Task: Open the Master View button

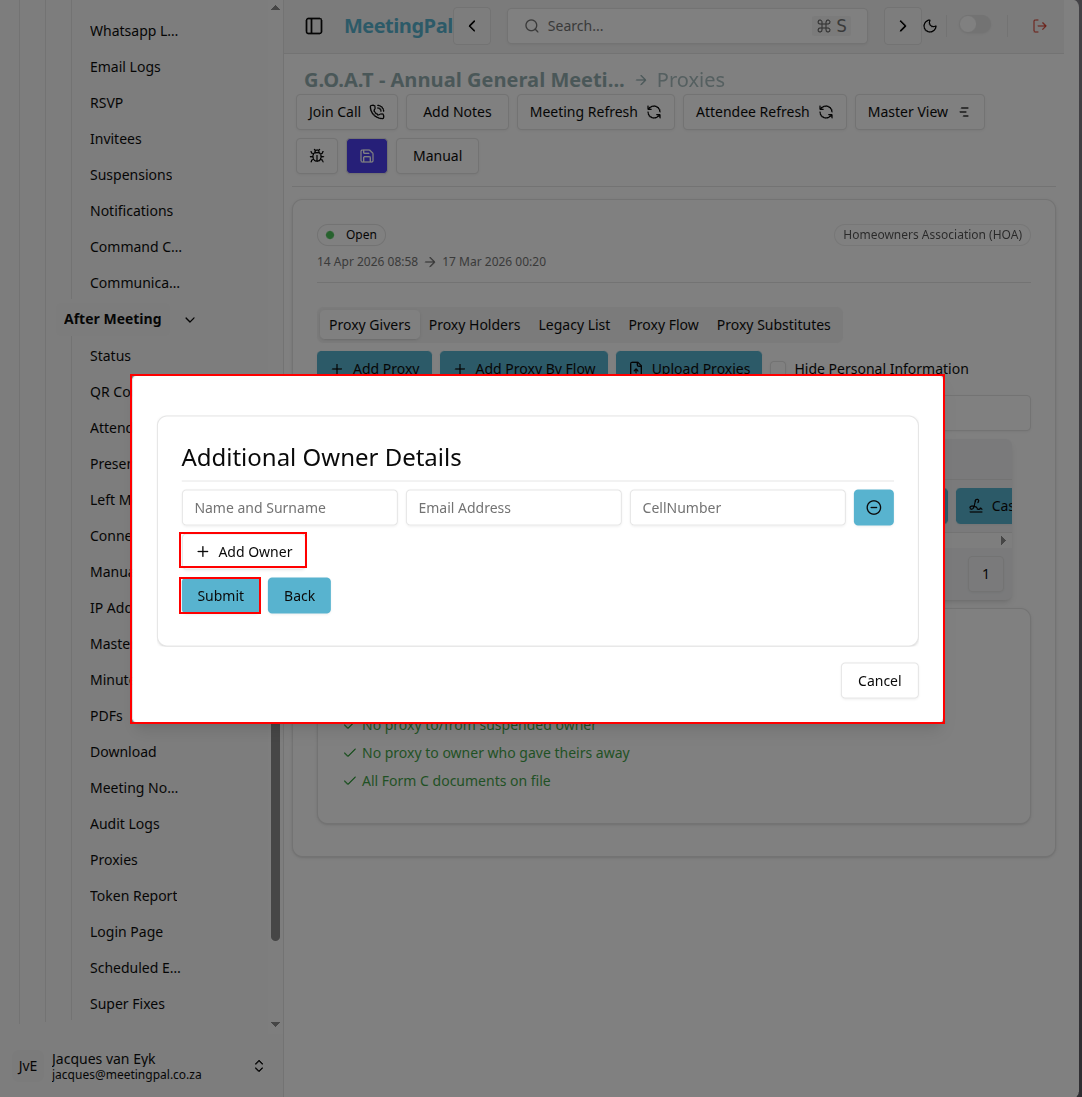Action: tap(919, 112)
